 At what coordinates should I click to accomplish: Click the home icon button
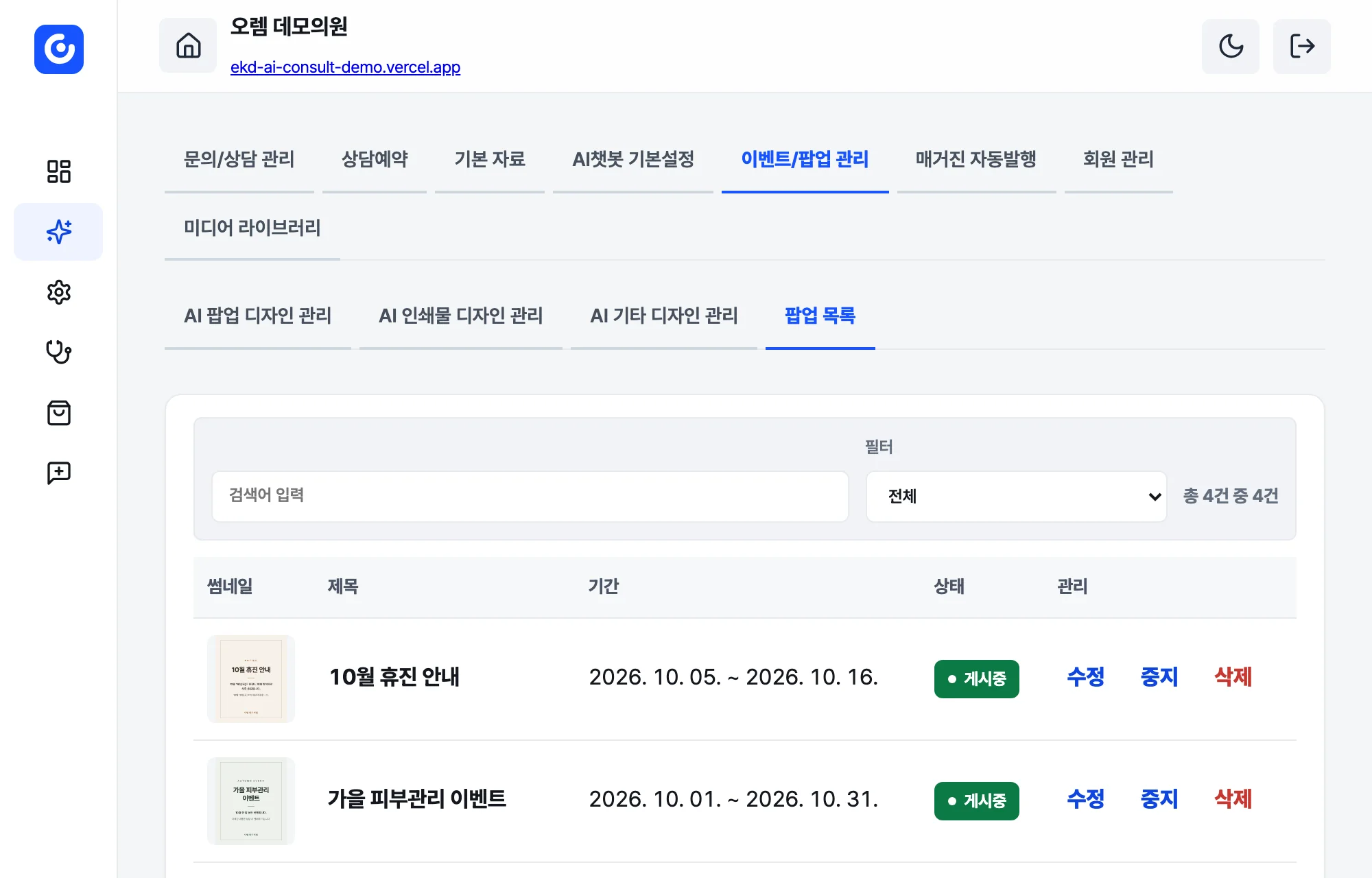coord(188,46)
